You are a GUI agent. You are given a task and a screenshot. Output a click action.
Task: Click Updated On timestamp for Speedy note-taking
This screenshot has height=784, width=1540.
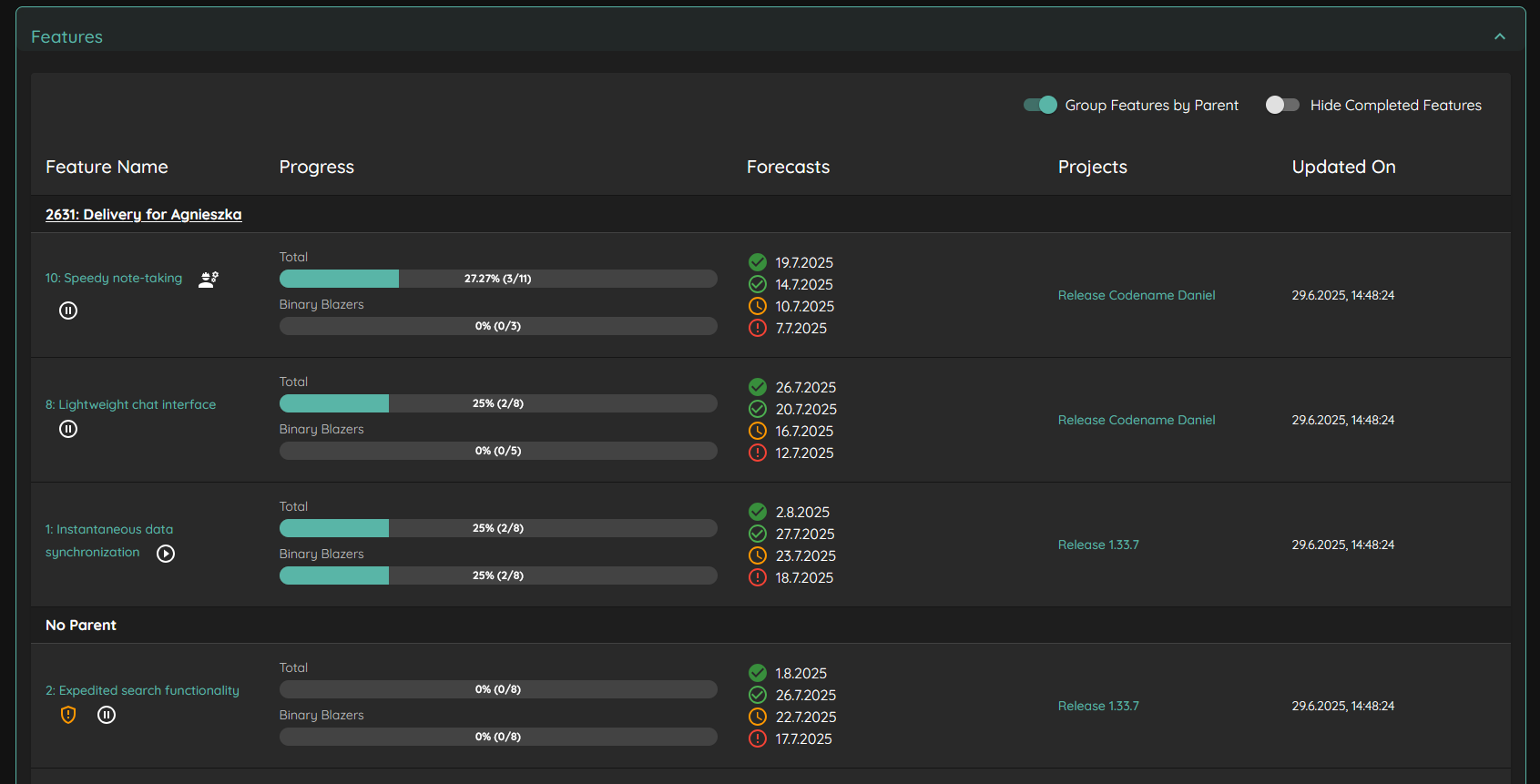pos(1343,295)
